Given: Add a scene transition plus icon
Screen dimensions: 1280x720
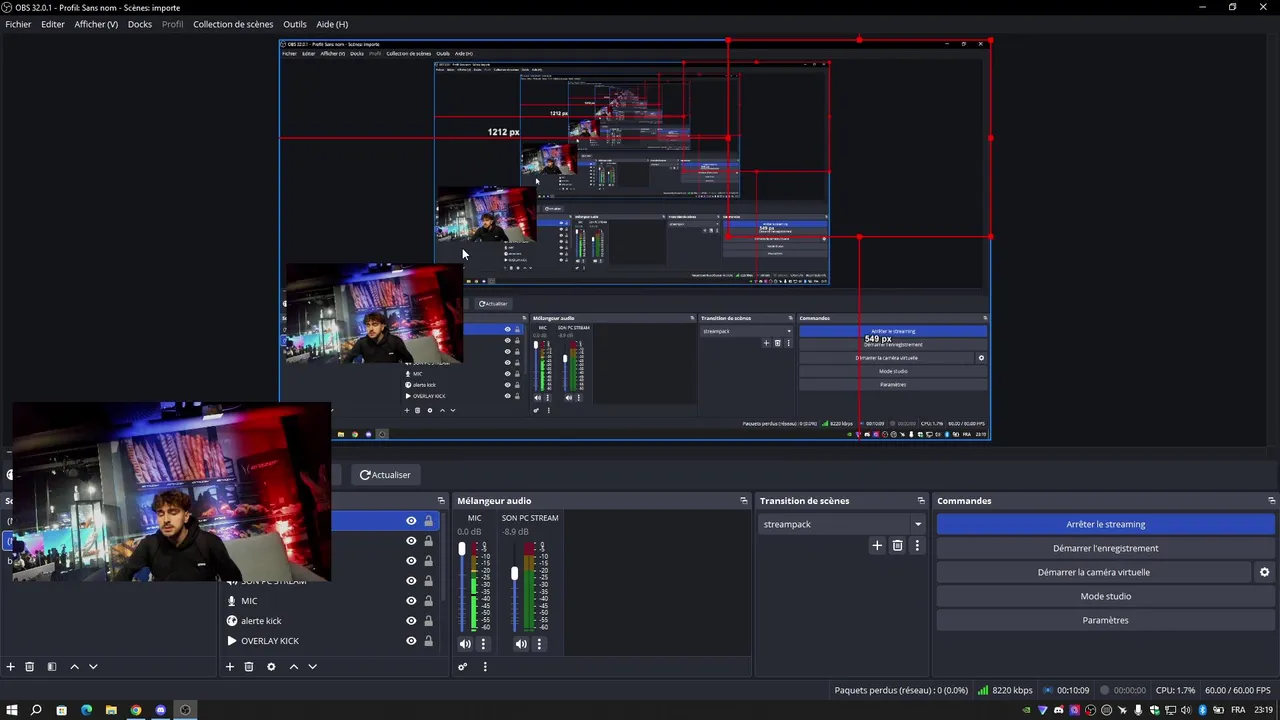Looking at the screenshot, I should point(877,546).
